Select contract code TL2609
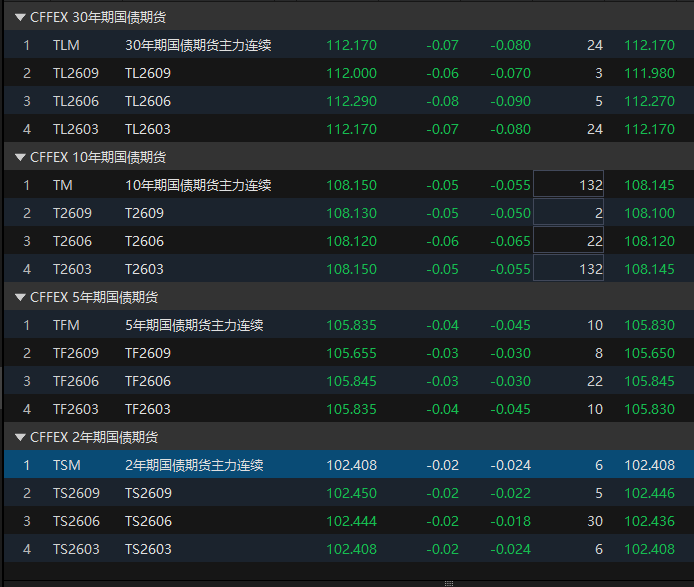The width and height of the screenshot is (694, 587). 76,73
